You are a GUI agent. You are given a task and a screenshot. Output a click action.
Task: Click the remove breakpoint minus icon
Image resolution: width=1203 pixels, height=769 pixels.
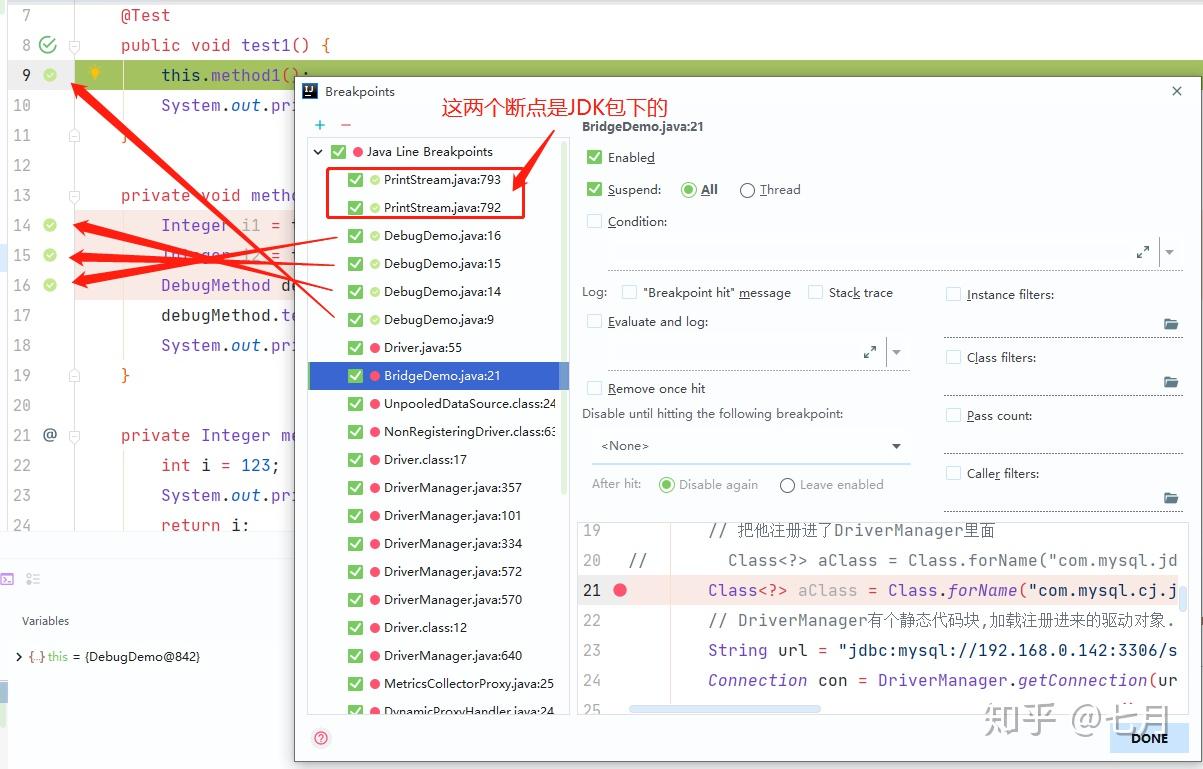coord(346,125)
